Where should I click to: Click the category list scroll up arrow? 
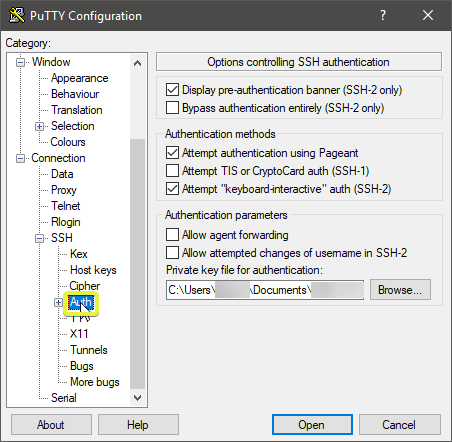pyautogui.click(x=137, y=63)
